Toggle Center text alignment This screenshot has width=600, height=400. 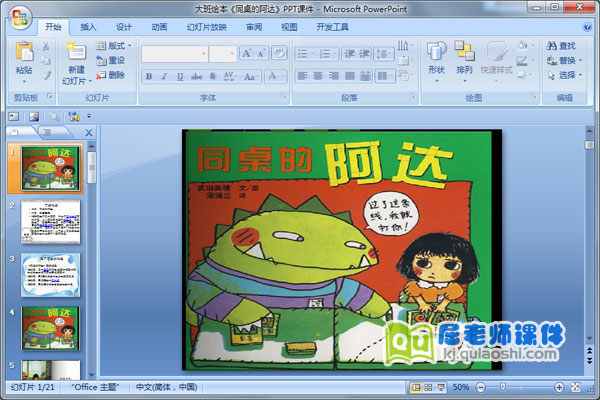(318, 76)
